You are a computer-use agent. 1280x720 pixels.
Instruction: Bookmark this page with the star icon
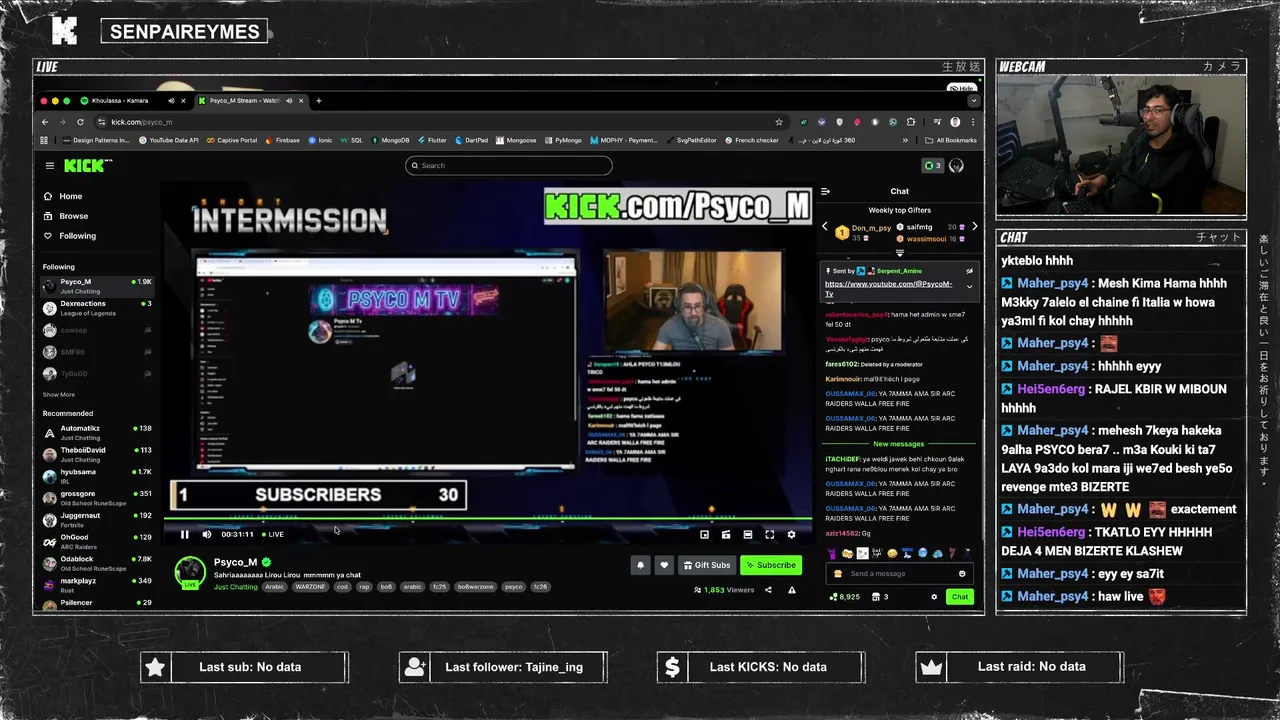click(778, 122)
